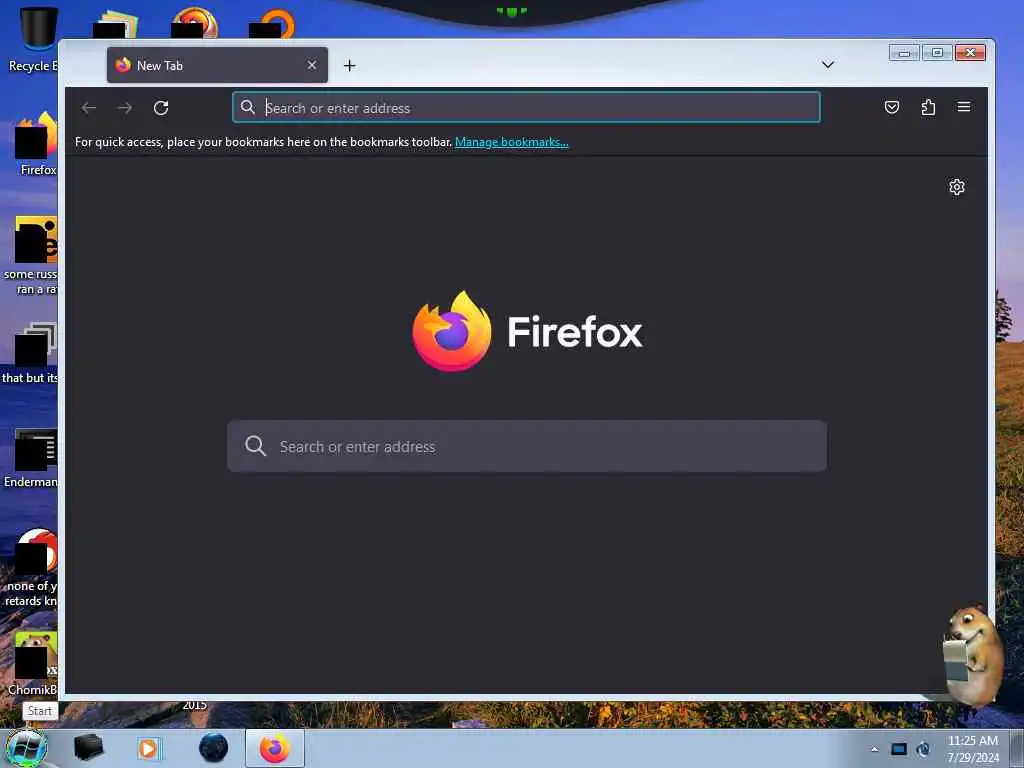Open the Extensions puzzle-piece icon
The image size is (1024, 768).
click(928, 107)
